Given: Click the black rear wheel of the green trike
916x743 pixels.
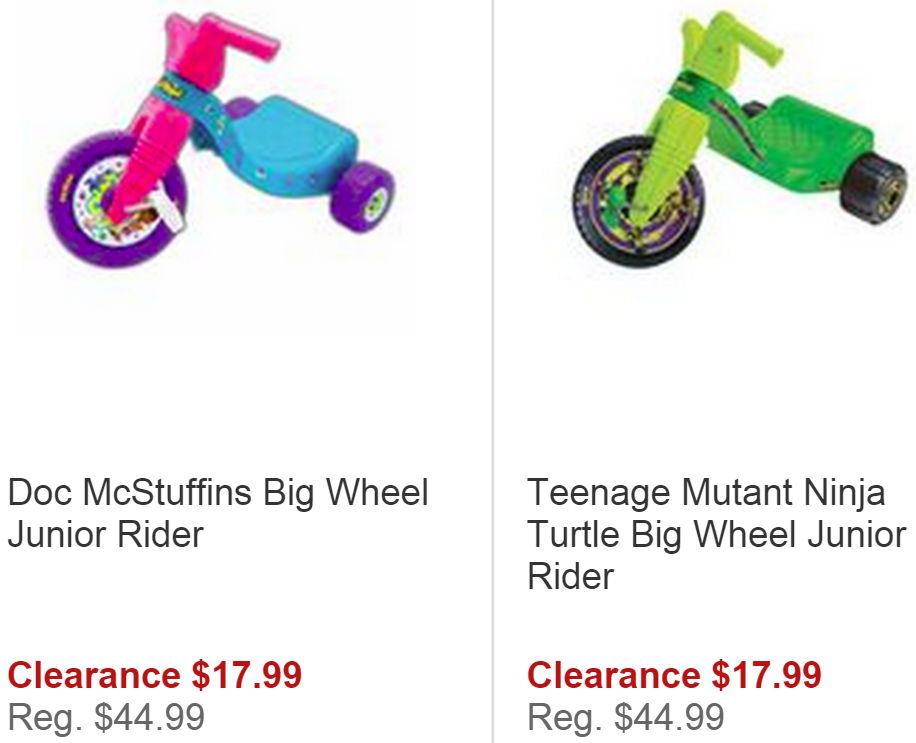Looking at the screenshot, I should click(875, 188).
